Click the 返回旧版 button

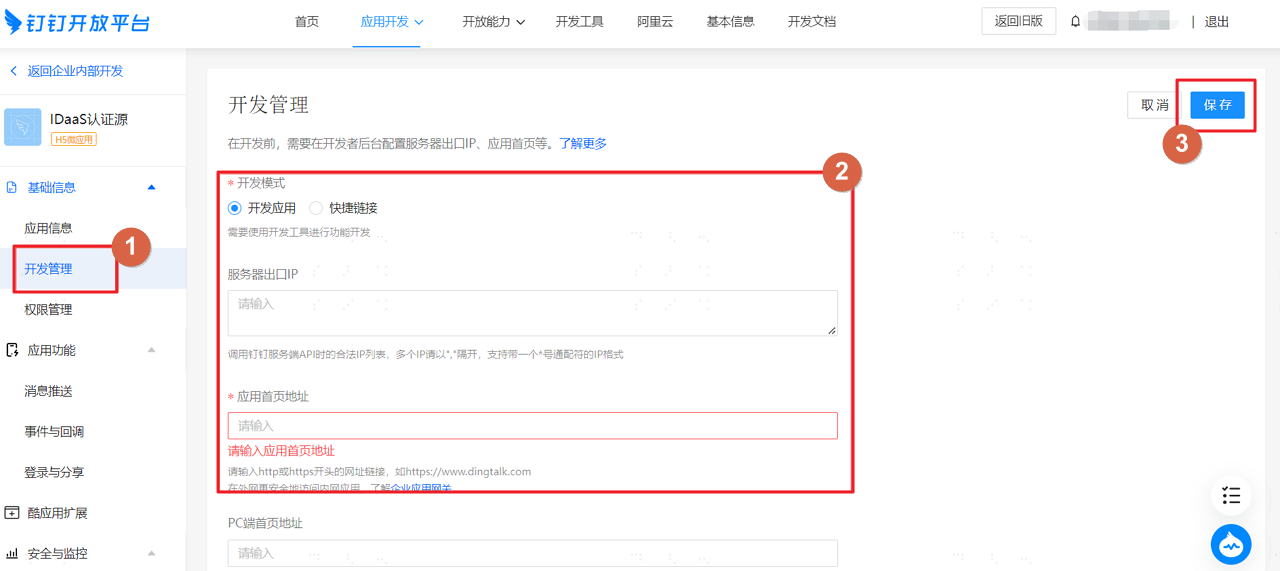click(1019, 21)
